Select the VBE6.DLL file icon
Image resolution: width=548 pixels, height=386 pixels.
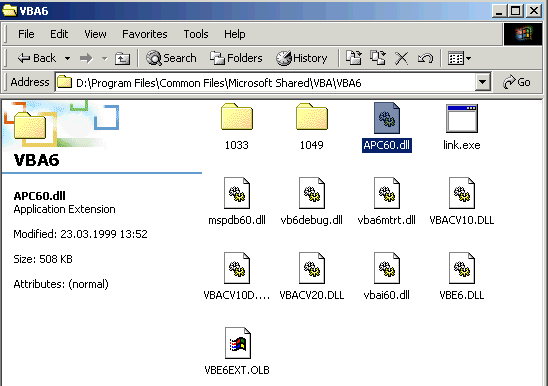tap(462, 268)
